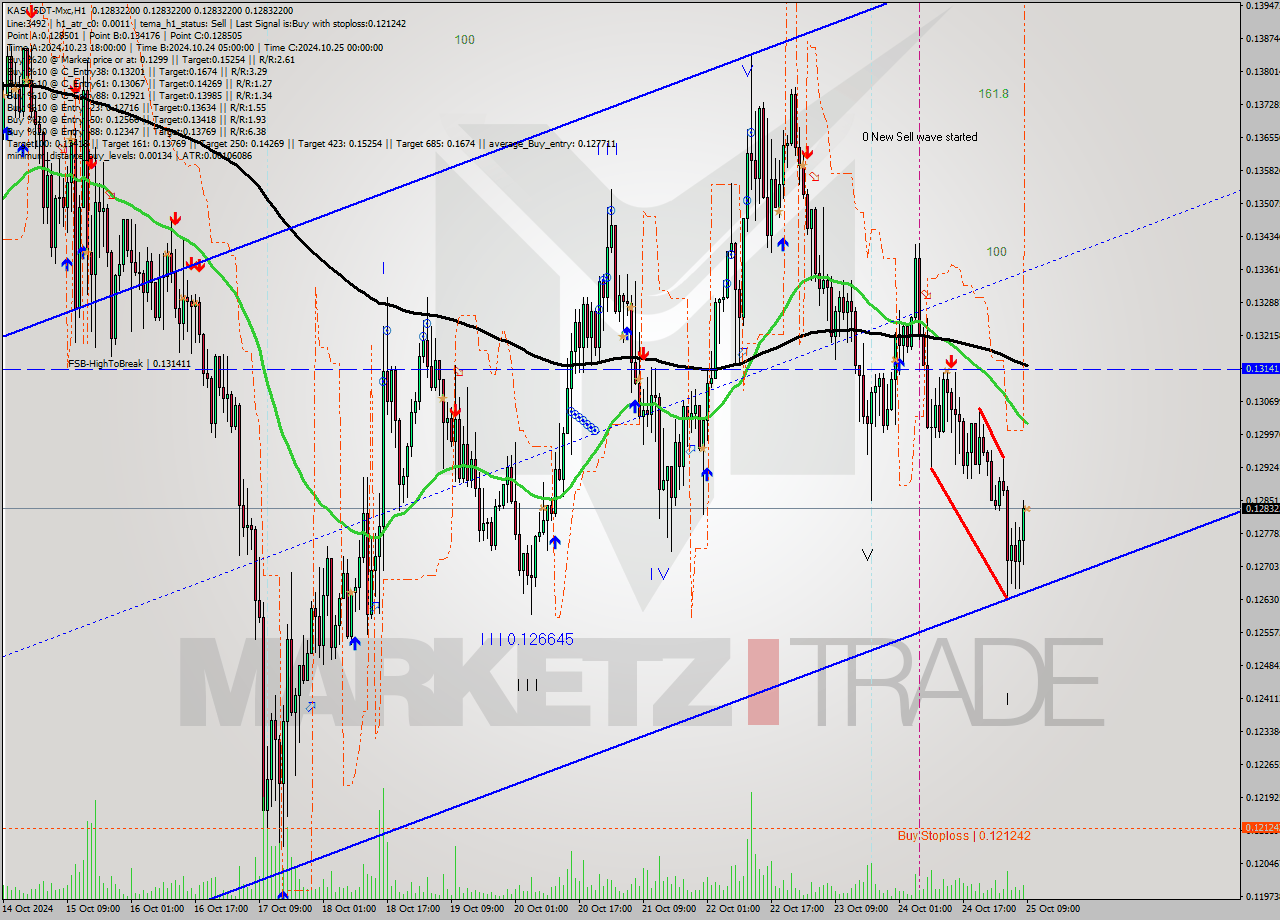The width and height of the screenshot is (1280, 920).
Task: Click the orange 0.12124 stoploss price tag
Action: tap(1260, 827)
